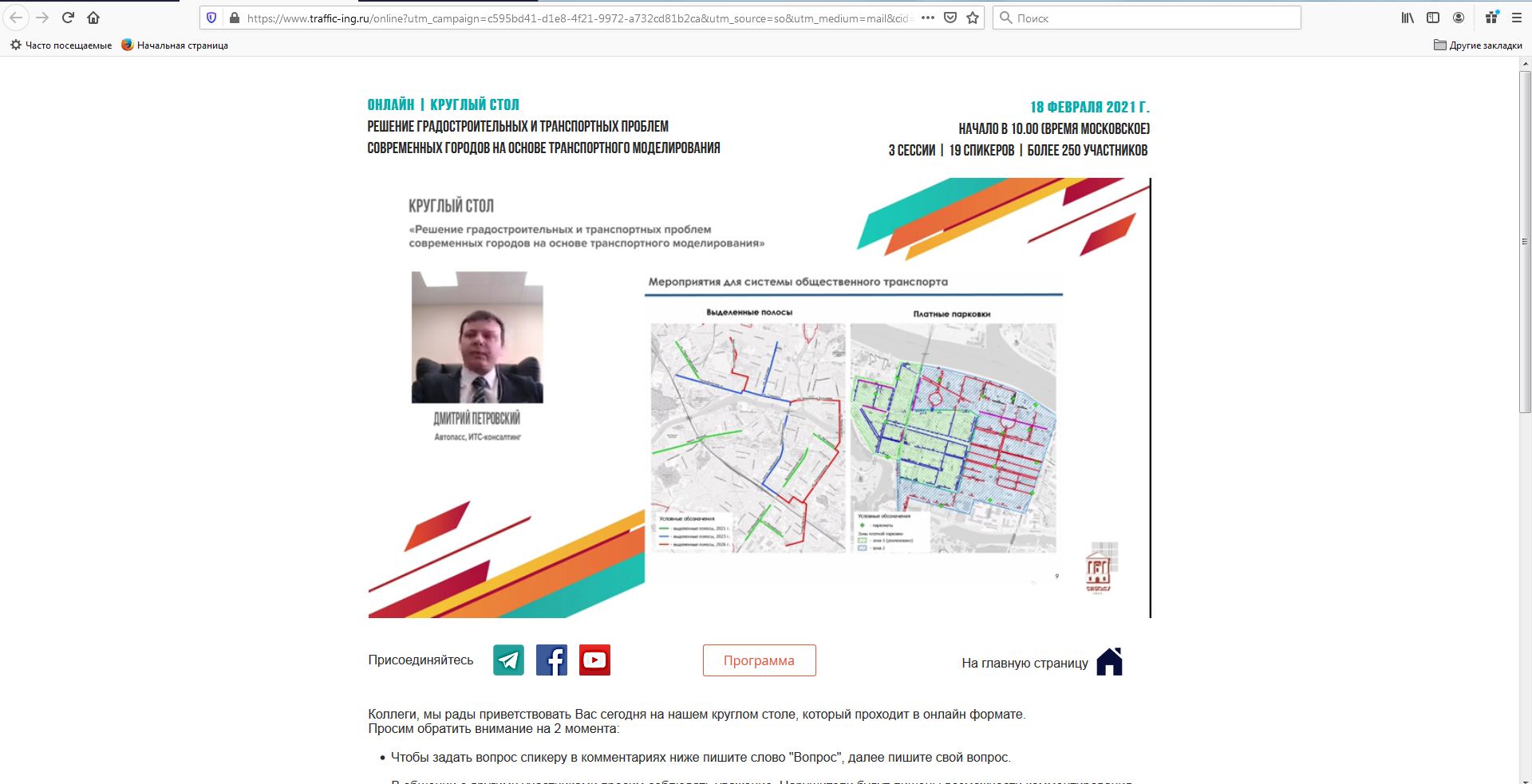Screen dimensions: 1532x784
Task: Expand the page actions three-dot menu
Action: tap(928, 18)
